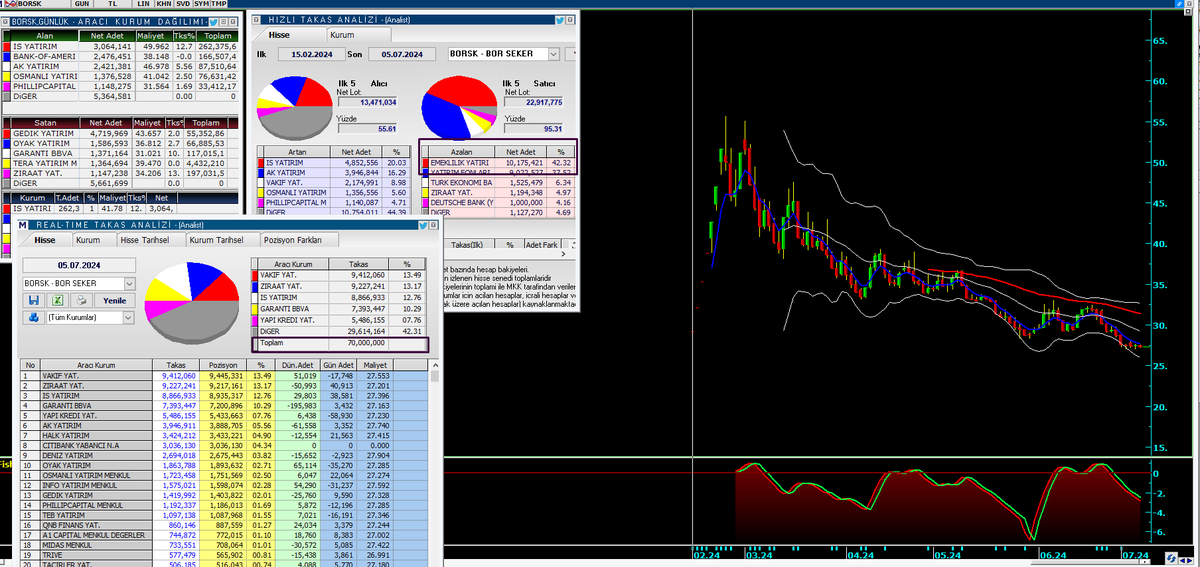Click BANK-OF-AMERI row in Alan list
Screen dimensions: 1200x567
[121, 55]
